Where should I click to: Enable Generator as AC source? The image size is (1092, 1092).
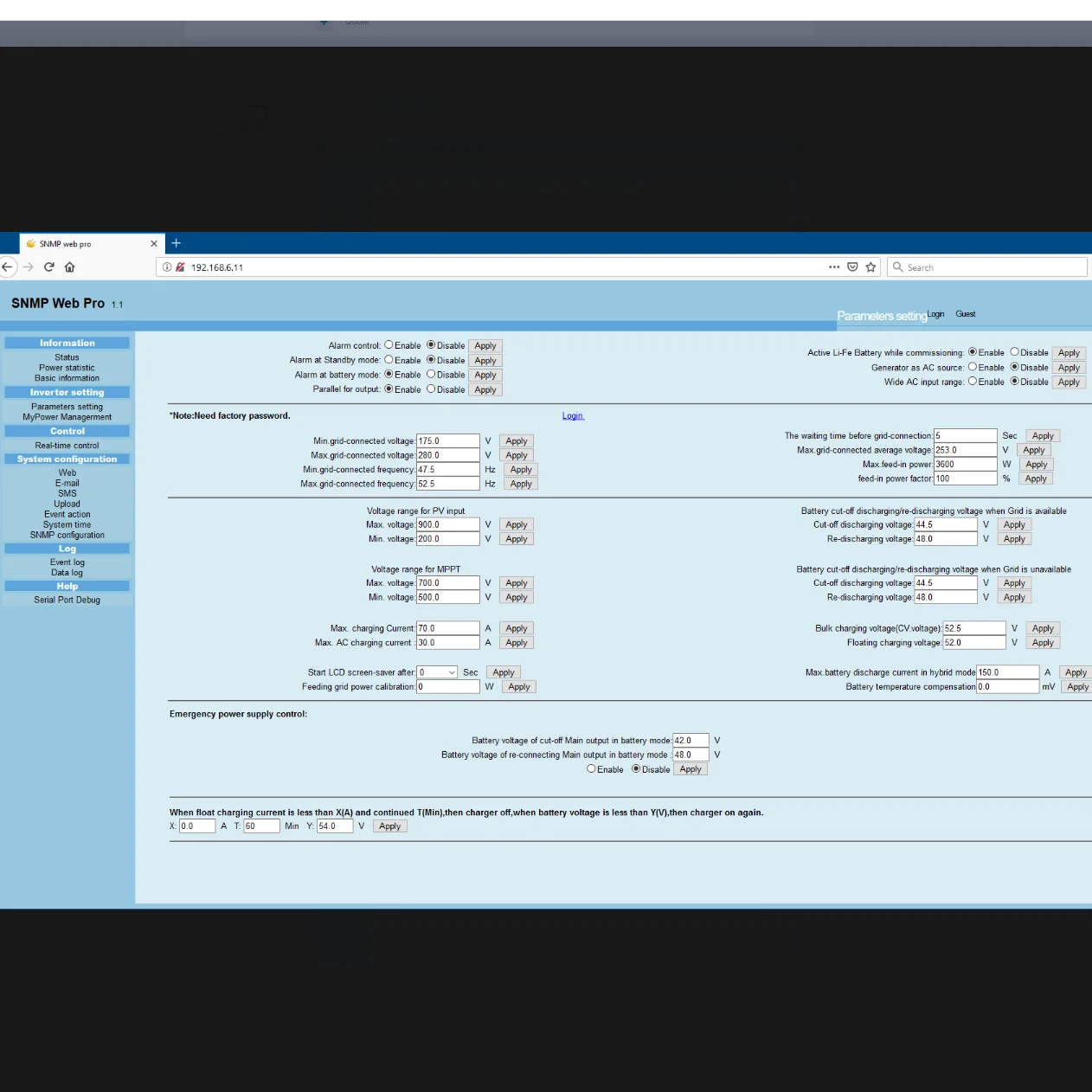coord(973,367)
